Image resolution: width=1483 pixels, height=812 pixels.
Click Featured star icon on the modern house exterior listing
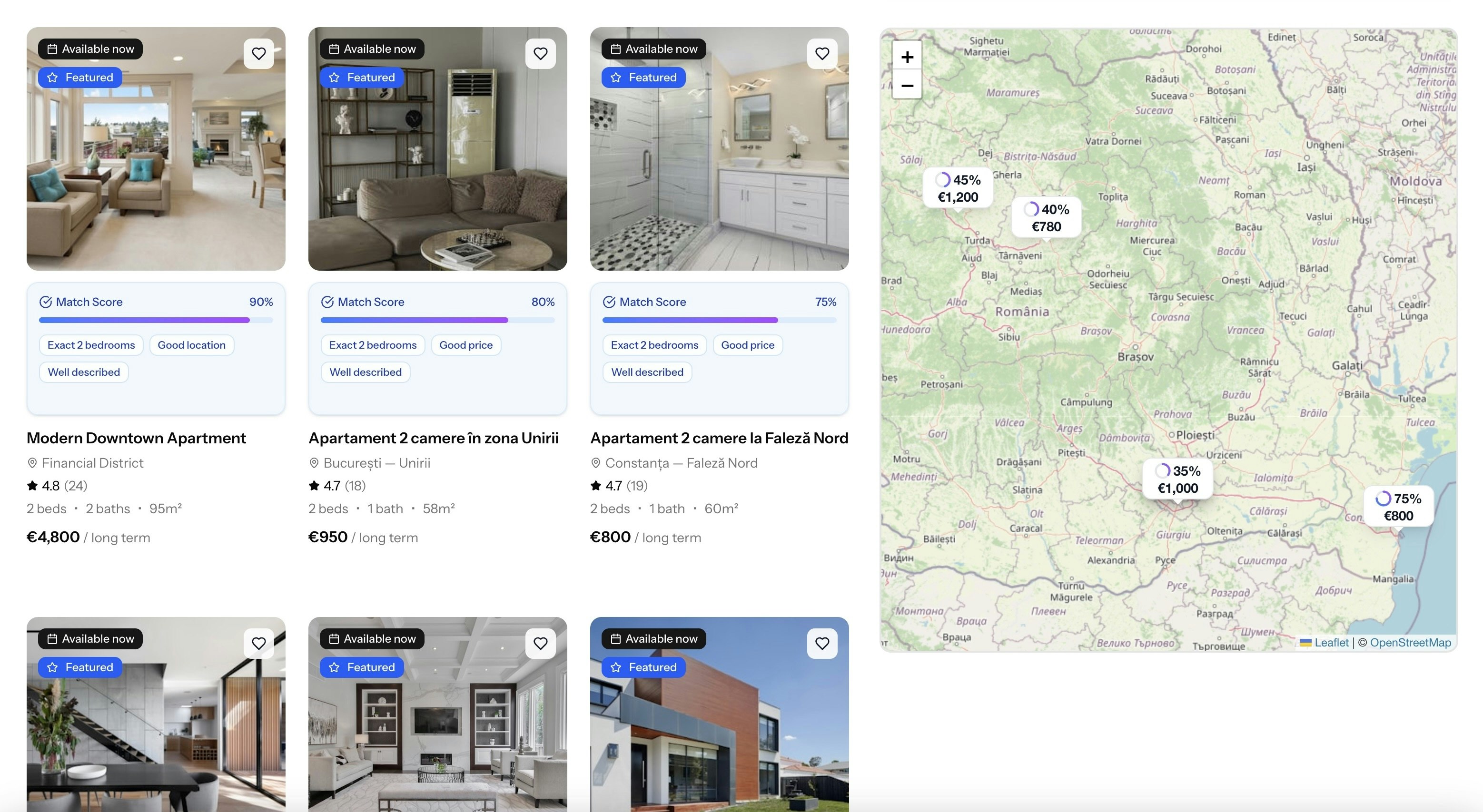616,667
